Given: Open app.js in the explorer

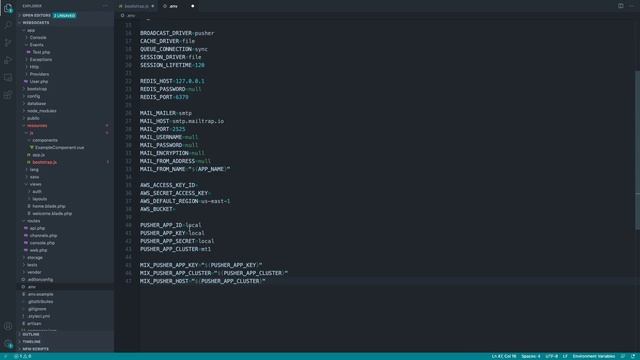Looking at the screenshot, I should 64,155.
